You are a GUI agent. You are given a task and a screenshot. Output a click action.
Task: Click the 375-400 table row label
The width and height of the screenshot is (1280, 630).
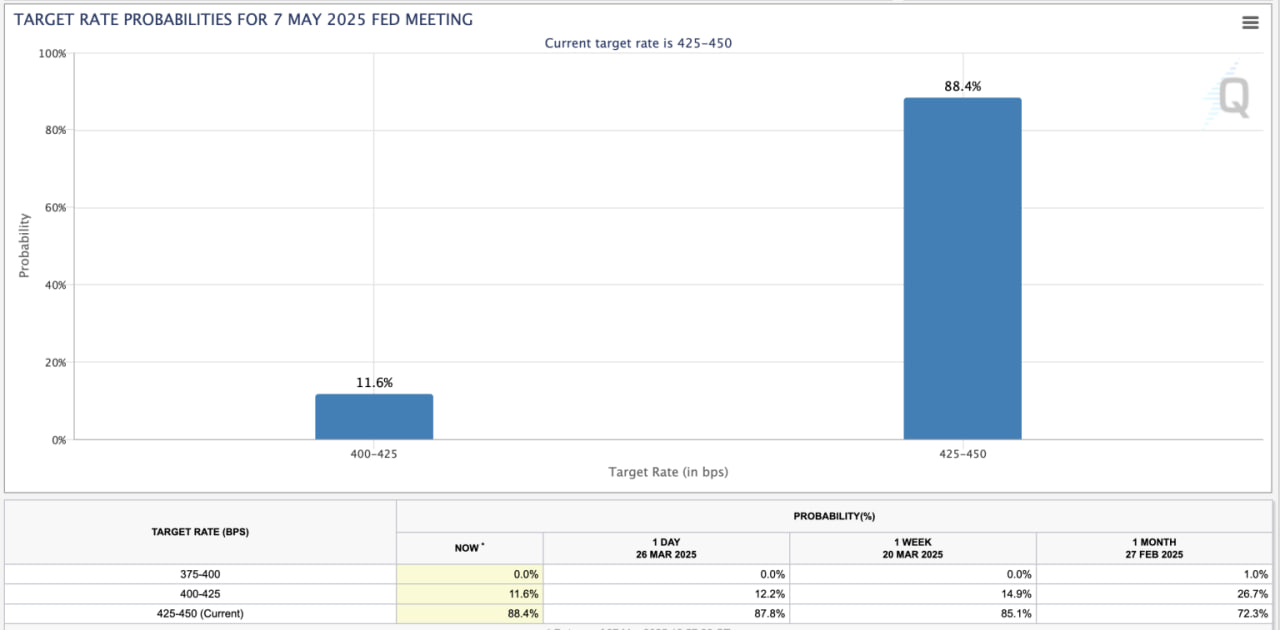pyautogui.click(x=200, y=575)
